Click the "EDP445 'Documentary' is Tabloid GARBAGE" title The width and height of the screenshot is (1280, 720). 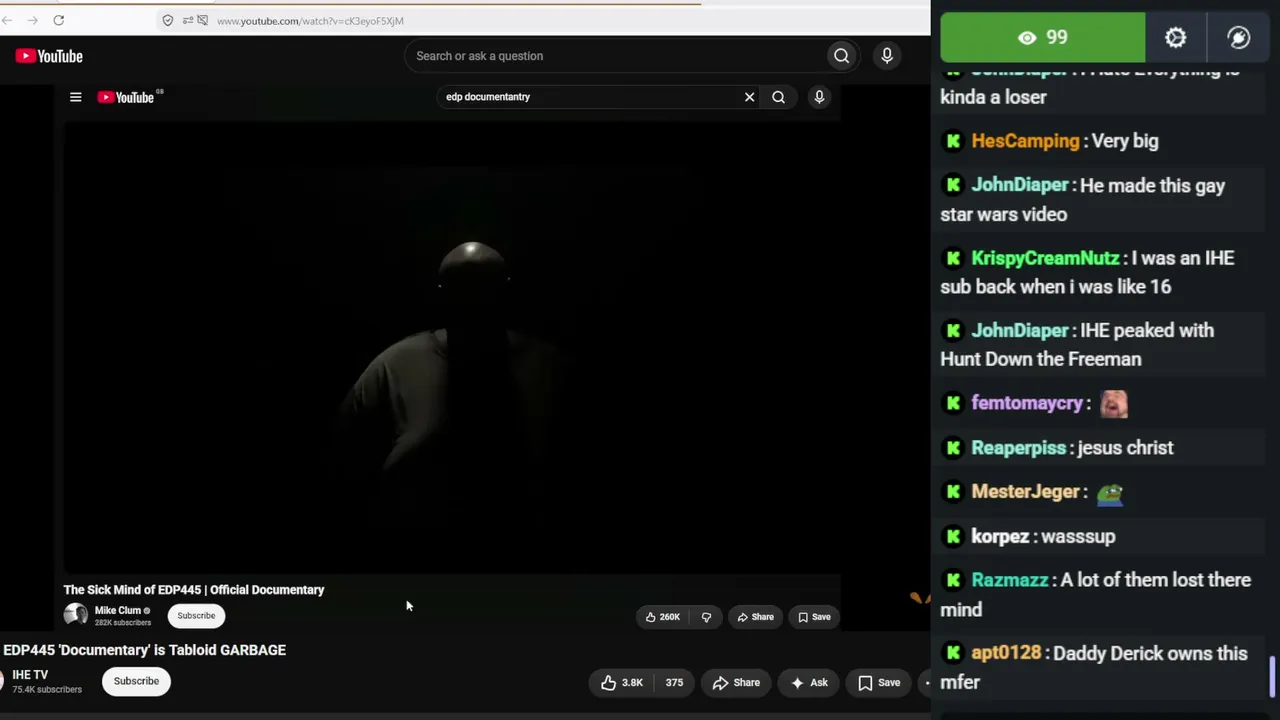145,650
